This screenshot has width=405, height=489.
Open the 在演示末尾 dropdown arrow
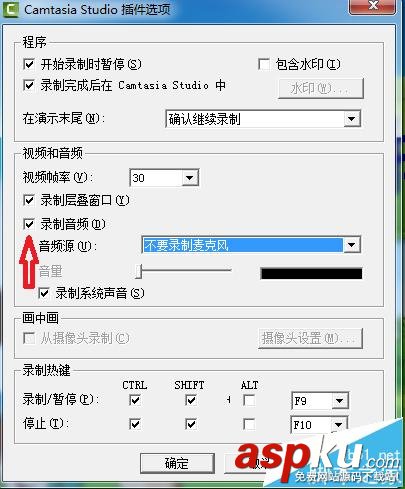(352, 119)
